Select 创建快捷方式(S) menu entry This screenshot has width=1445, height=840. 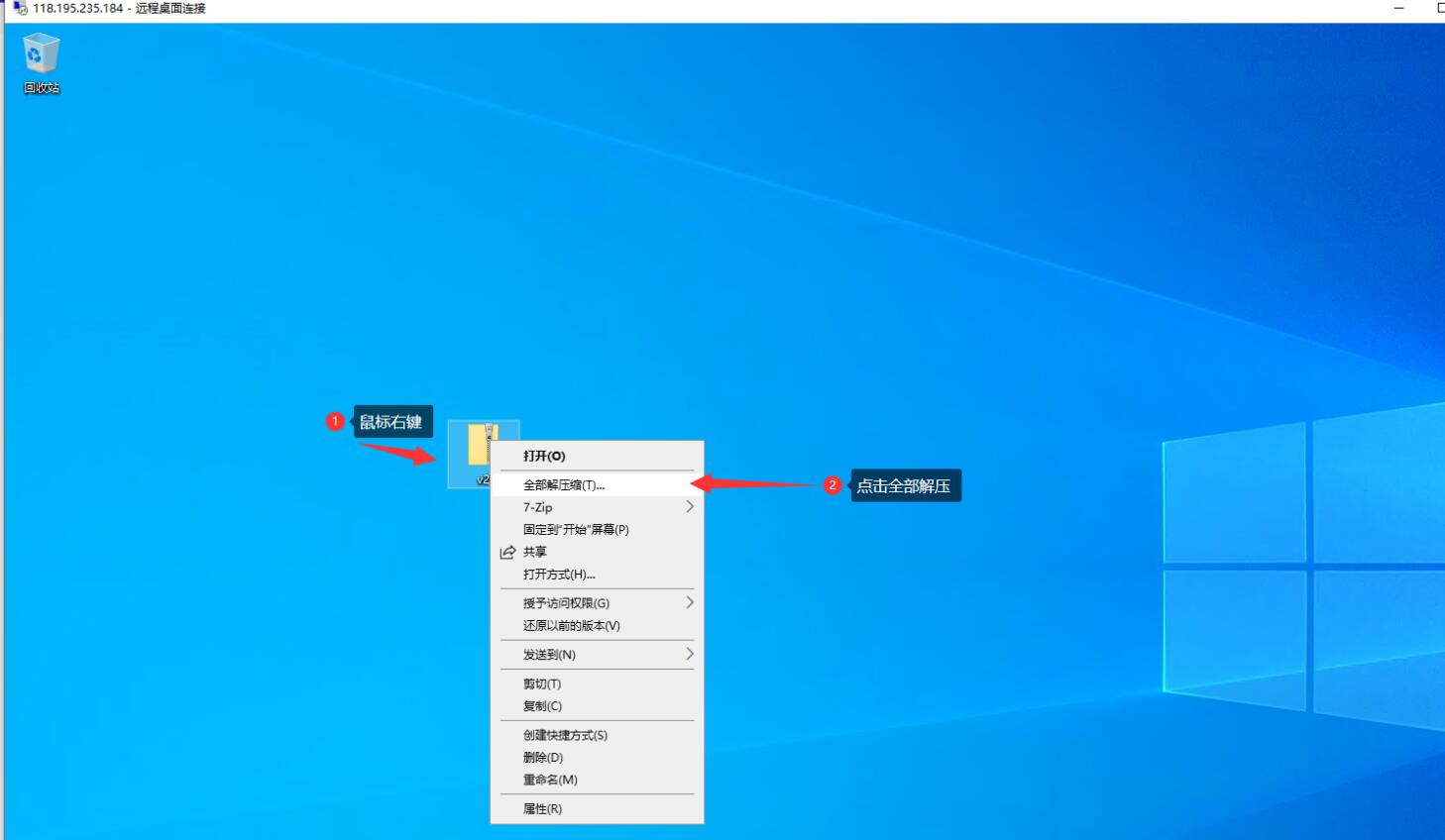pyautogui.click(x=597, y=735)
